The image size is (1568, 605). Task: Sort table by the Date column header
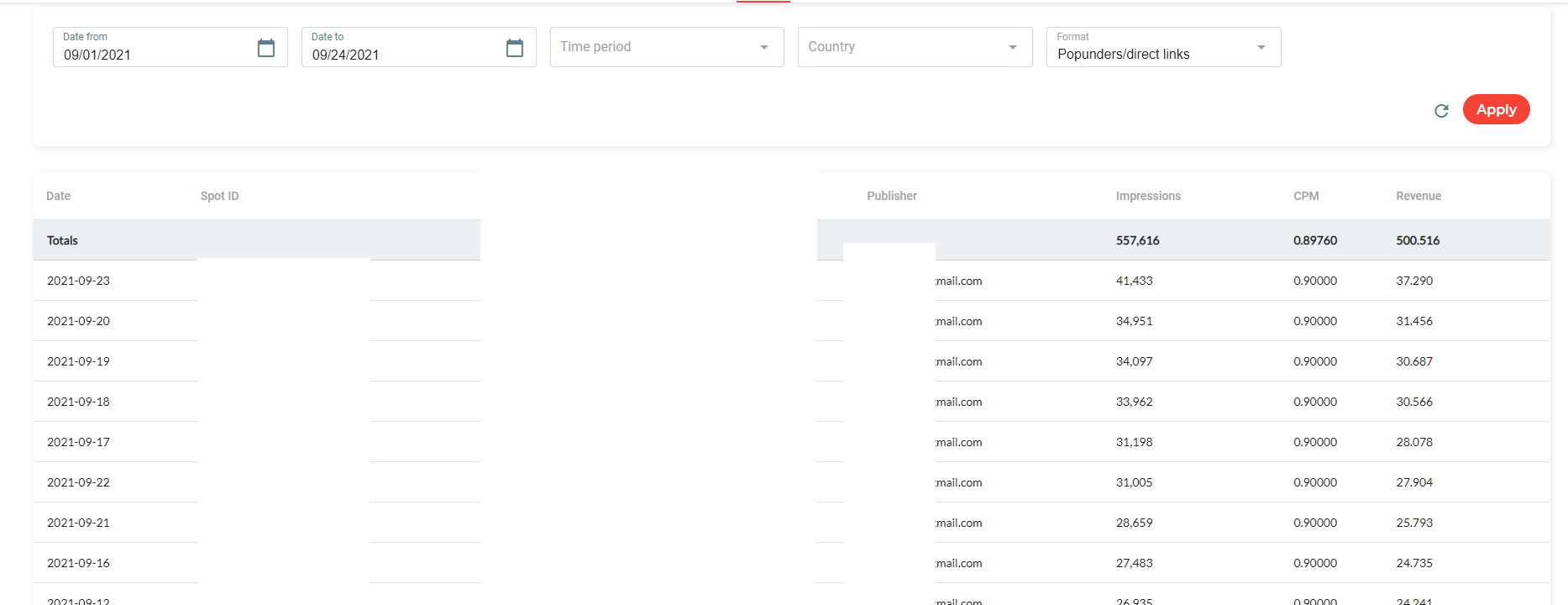click(59, 196)
